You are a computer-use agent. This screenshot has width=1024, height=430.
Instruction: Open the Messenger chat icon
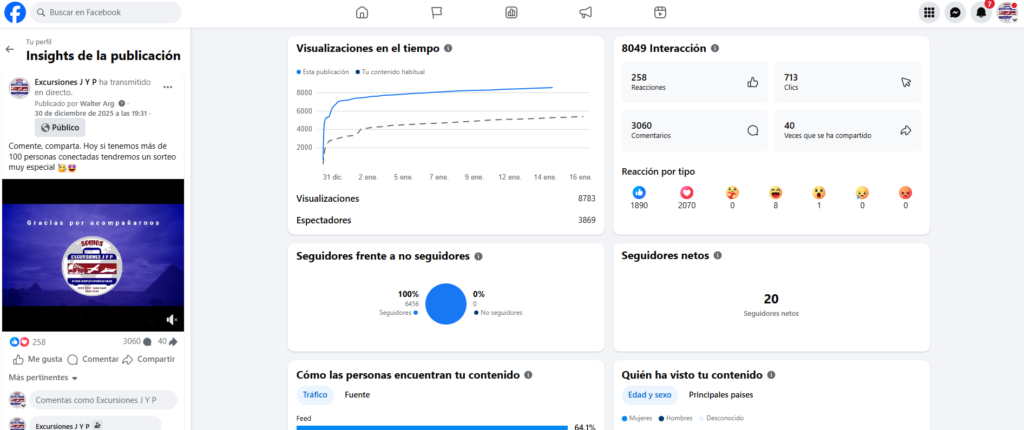coord(956,13)
